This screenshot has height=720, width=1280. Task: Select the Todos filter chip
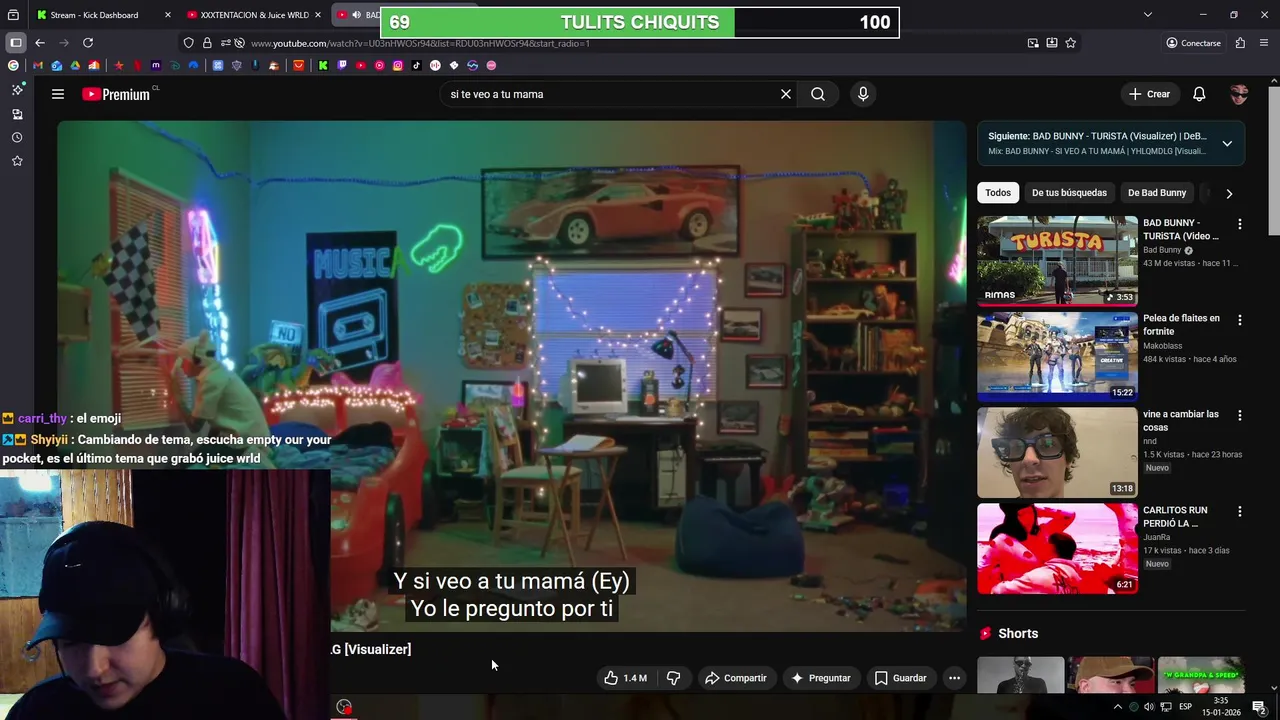998,193
